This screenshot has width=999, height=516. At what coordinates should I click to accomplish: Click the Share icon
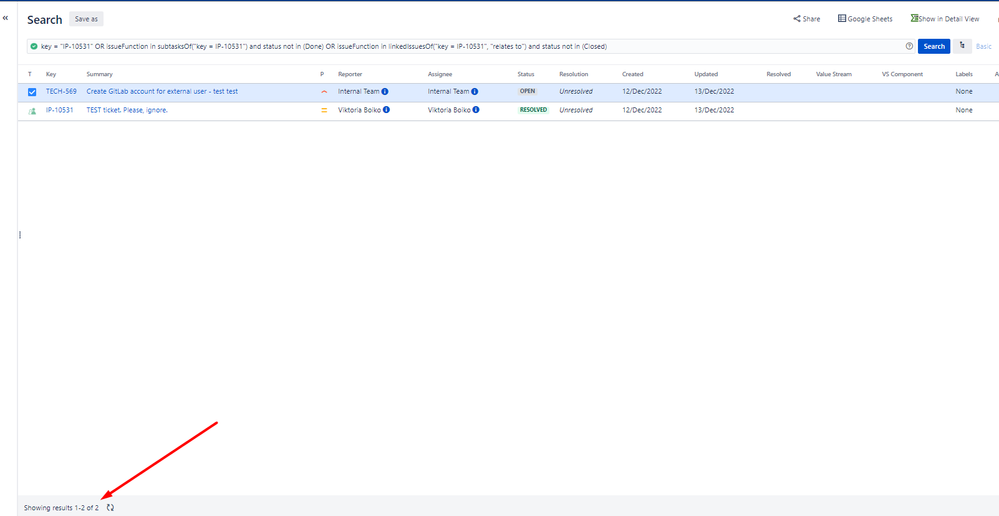point(796,19)
